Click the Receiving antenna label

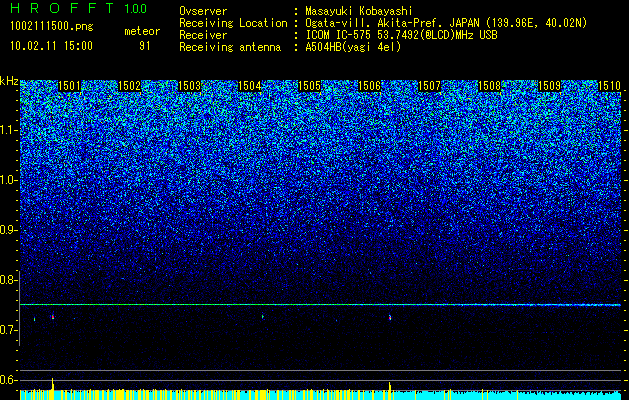230,47
